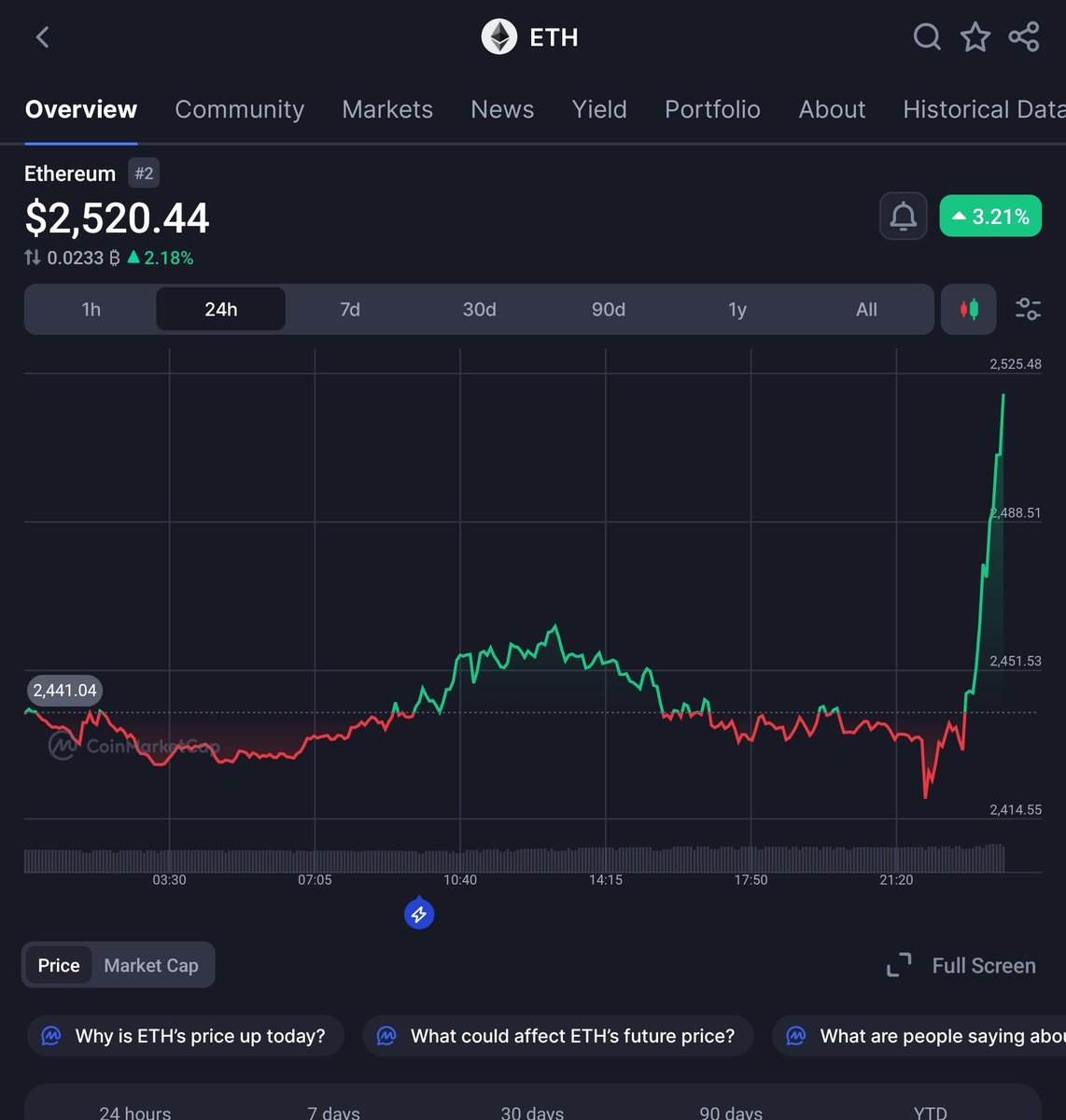
Task: Go to the News tab
Action: 502,109
